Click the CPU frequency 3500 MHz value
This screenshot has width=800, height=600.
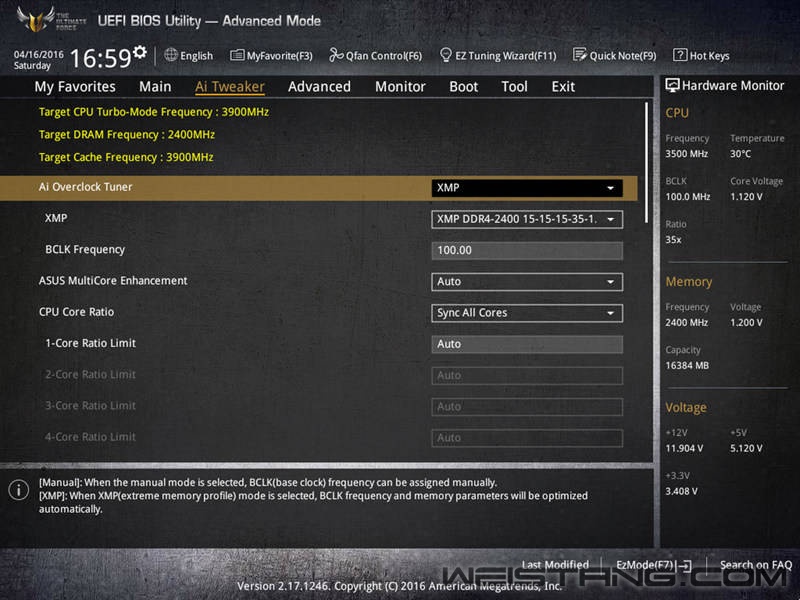686,154
